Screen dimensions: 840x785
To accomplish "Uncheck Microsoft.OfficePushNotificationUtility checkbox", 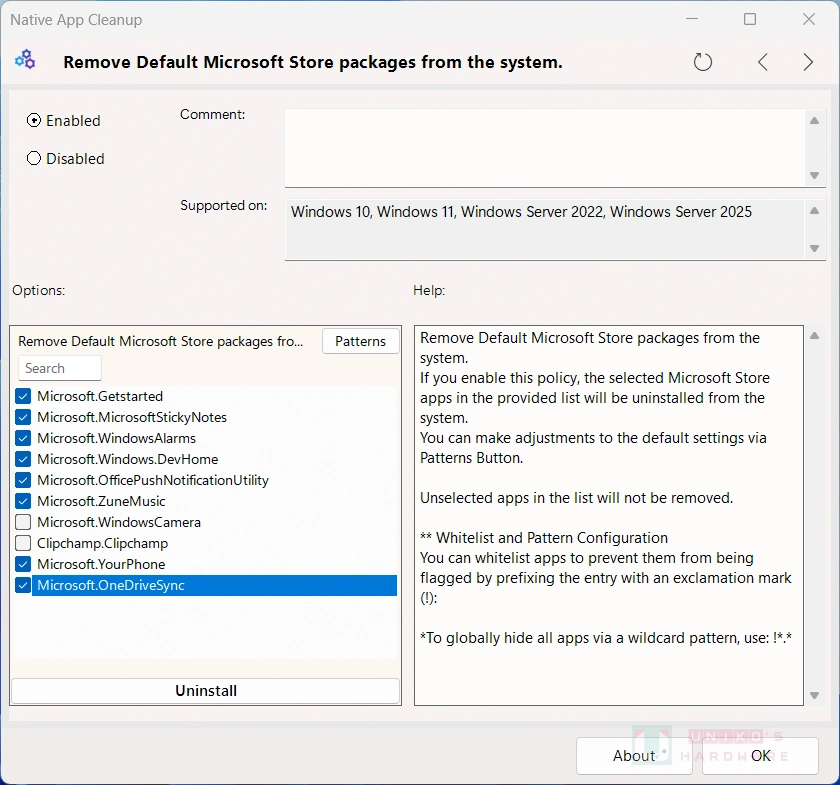I will (23, 480).
